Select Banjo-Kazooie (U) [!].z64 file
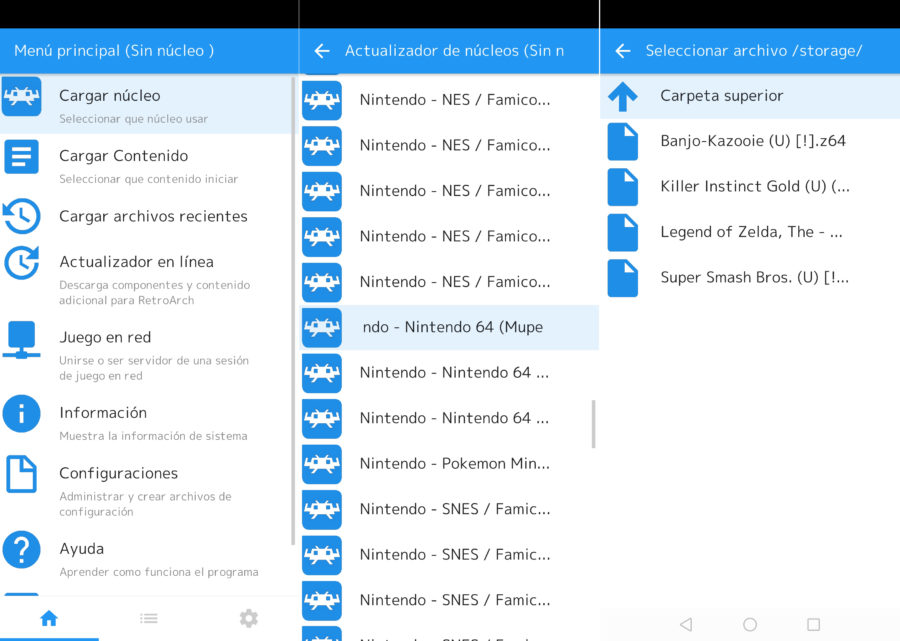 coord(752,141)
